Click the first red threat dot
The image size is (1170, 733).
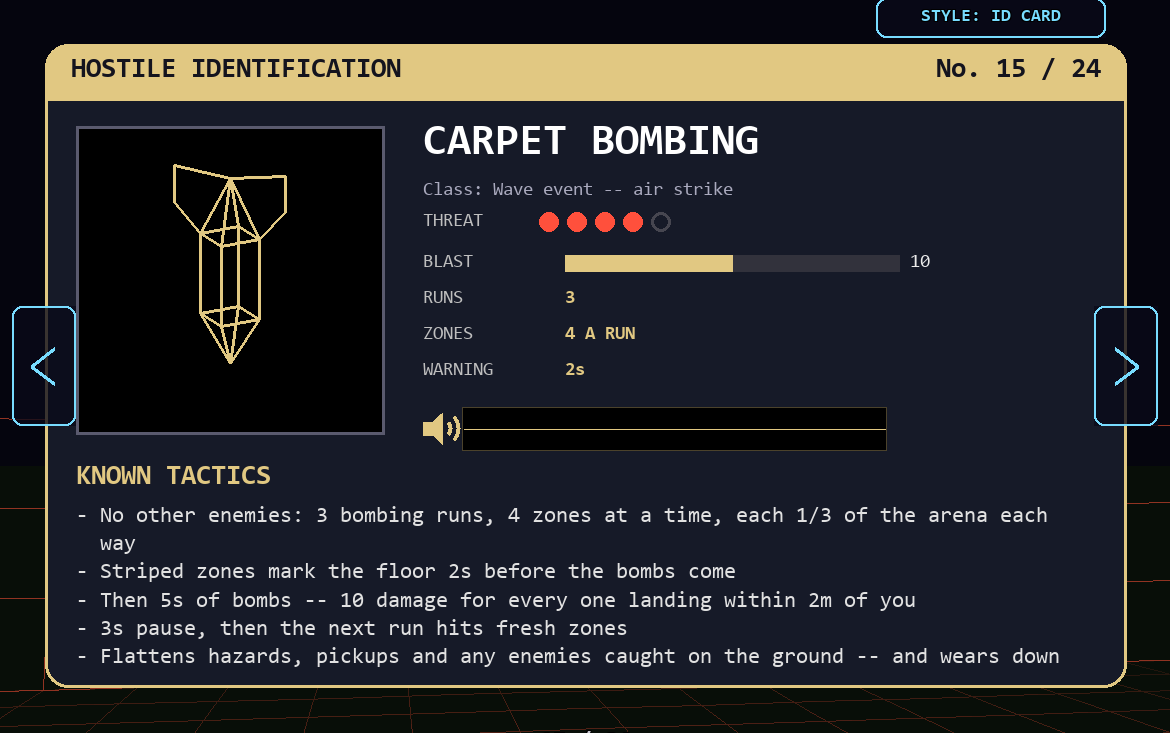[549, 222]
